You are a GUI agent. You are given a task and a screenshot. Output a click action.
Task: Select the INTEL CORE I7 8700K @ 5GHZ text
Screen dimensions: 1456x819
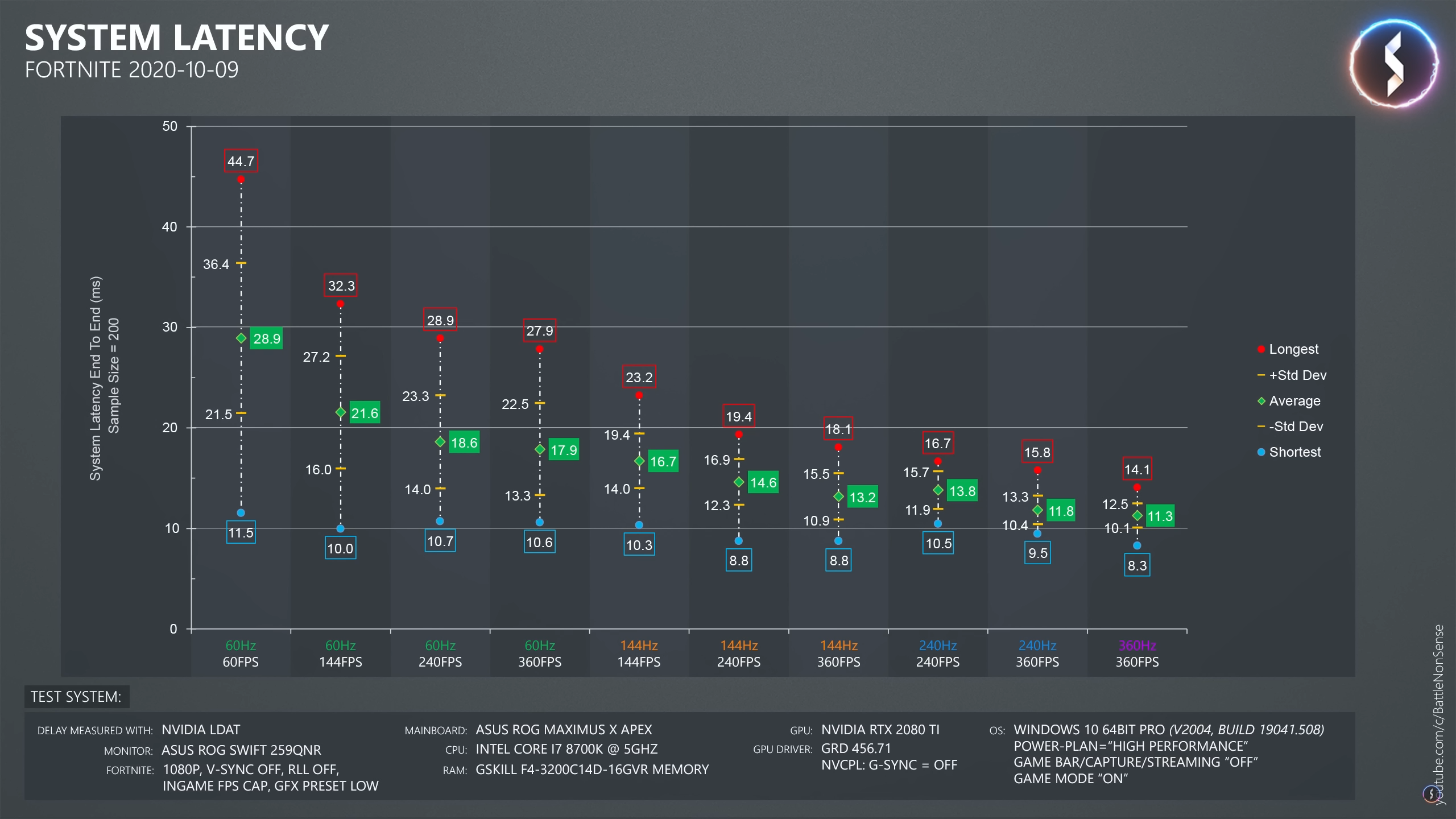(566, 749)
